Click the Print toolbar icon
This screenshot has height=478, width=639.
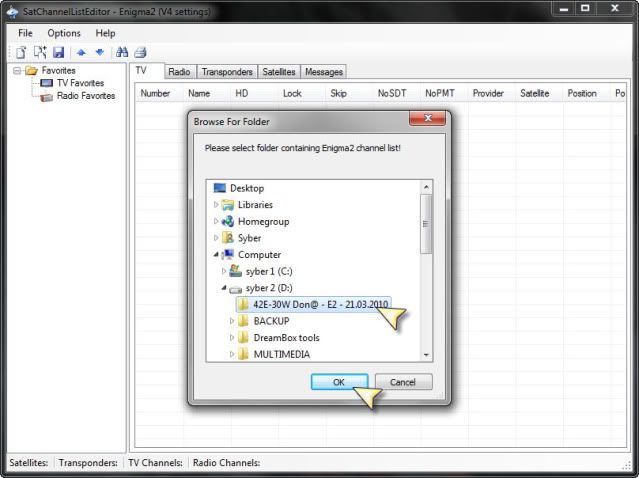(140, 53)
